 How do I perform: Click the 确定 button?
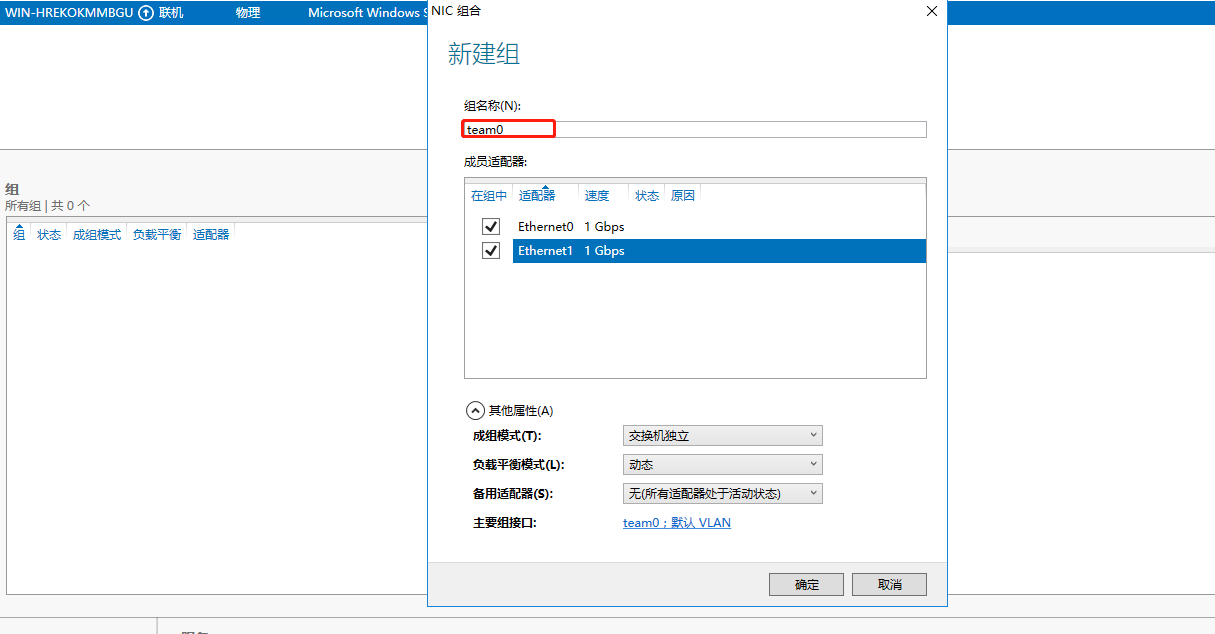(x=806, y=585)
